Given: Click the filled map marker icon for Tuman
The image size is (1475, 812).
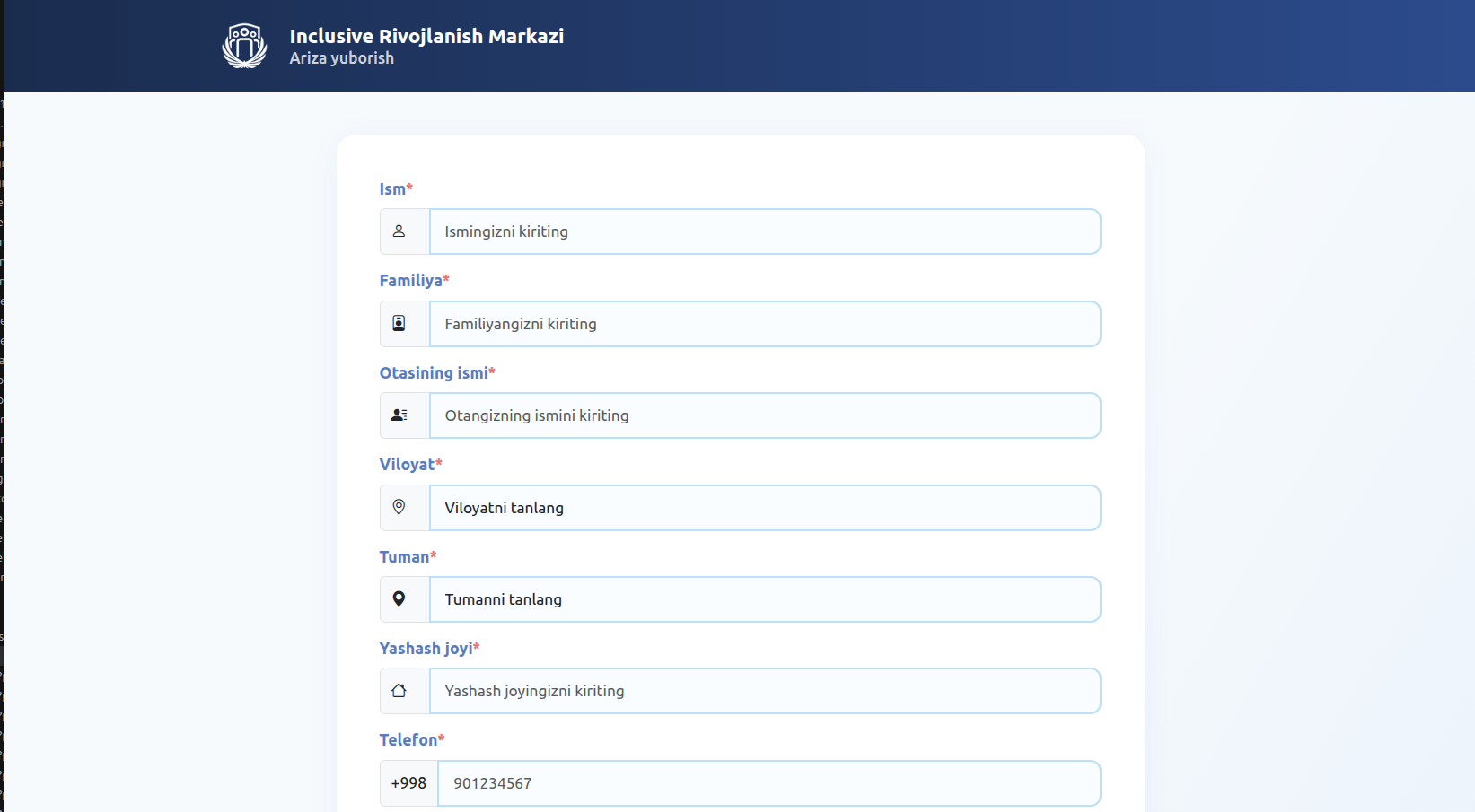Looking at the screenshot, I should point(401,598).
